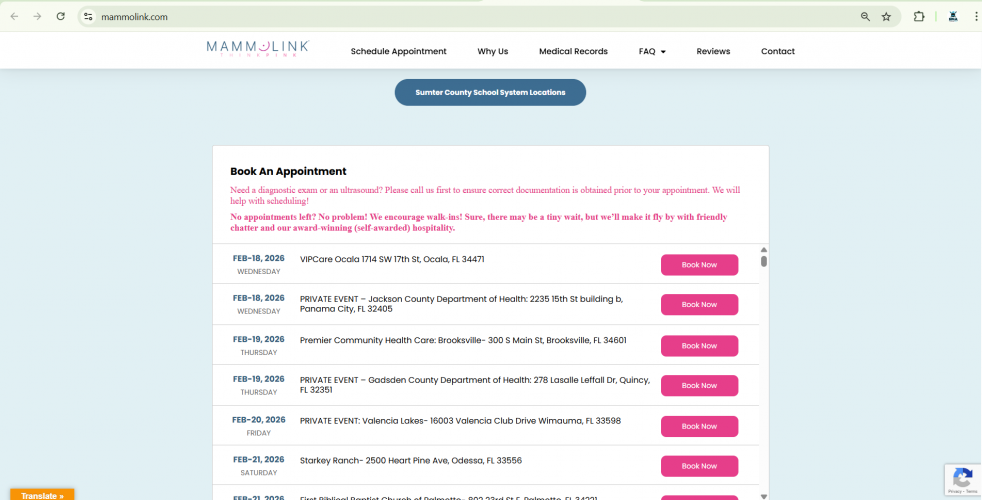982x500 pixels.
Task: Click the MammoLink logo
Action: coord(258,48)
